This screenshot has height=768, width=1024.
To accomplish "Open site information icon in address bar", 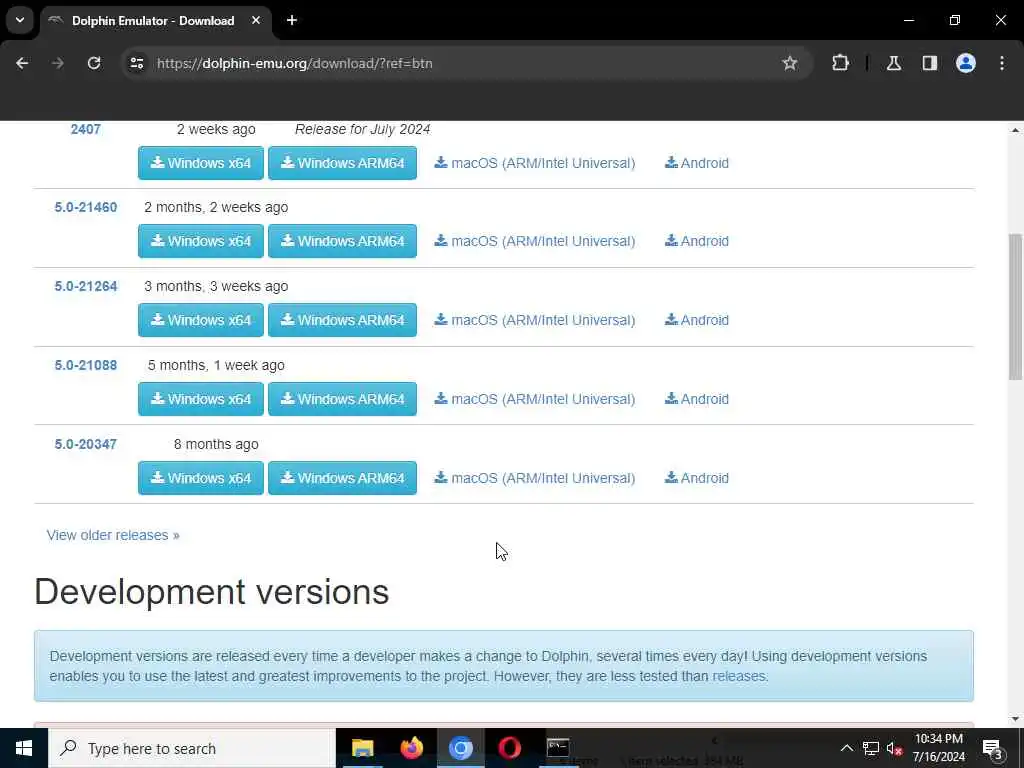I will 136,63.
